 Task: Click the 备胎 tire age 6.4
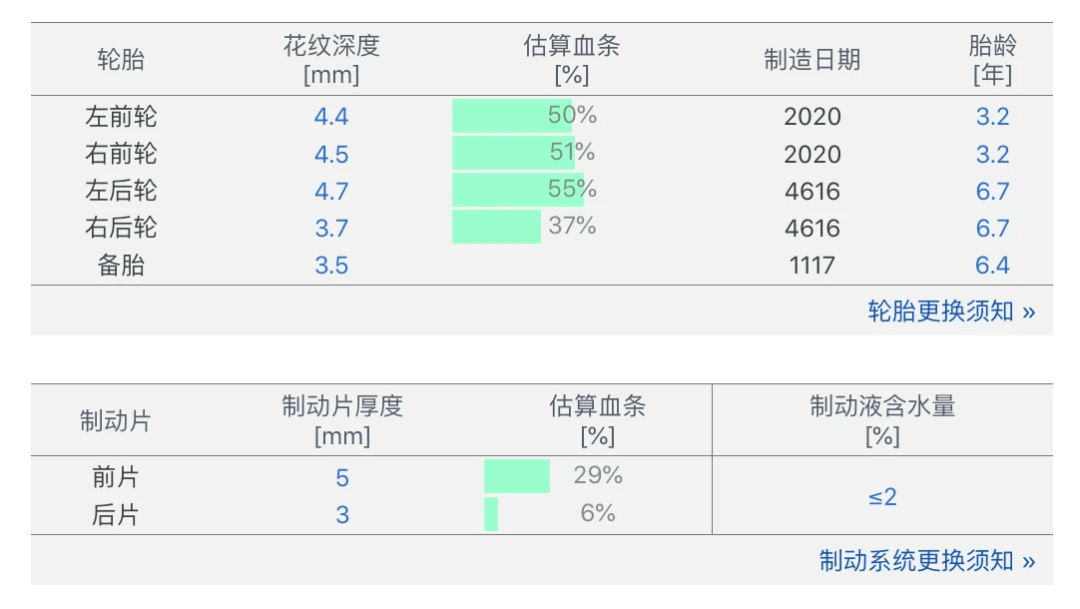point(992,265)
